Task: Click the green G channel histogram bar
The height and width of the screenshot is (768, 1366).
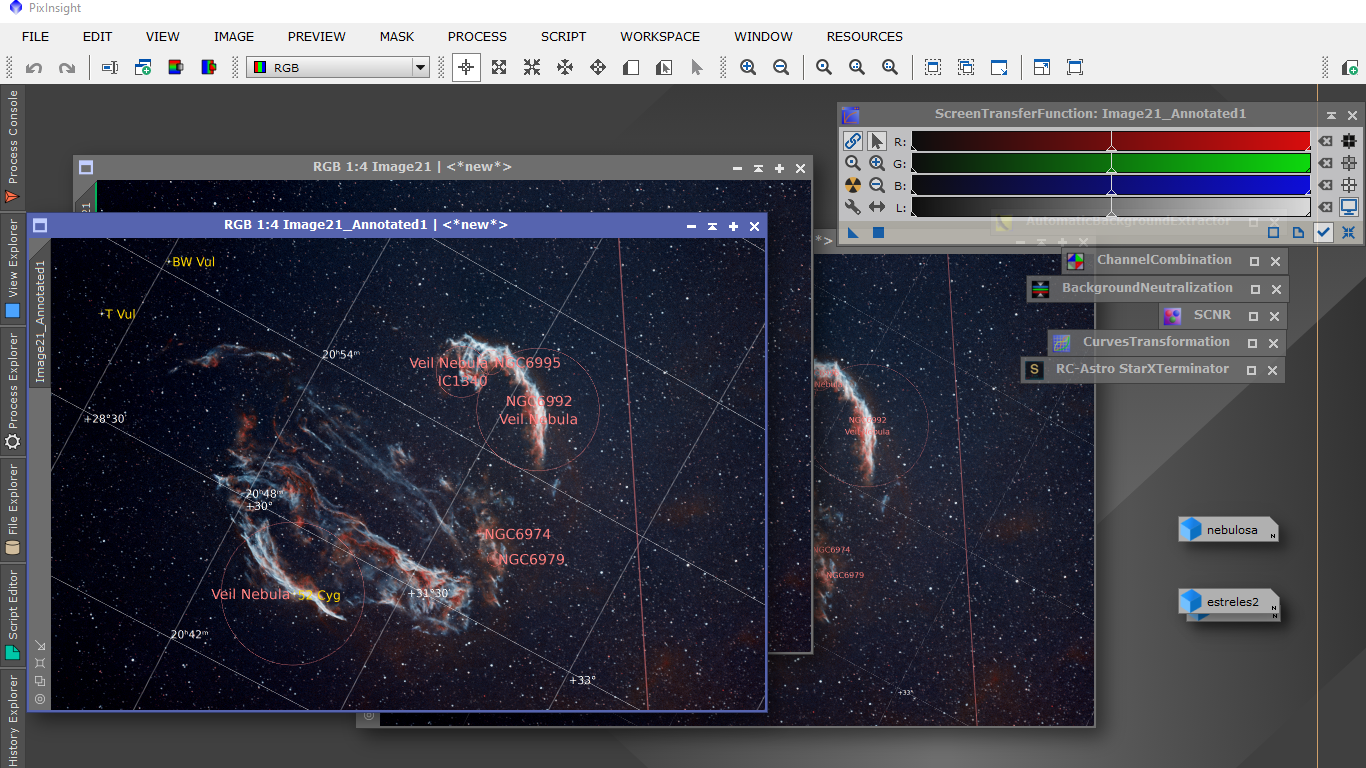Action: tap(1110, 163)
